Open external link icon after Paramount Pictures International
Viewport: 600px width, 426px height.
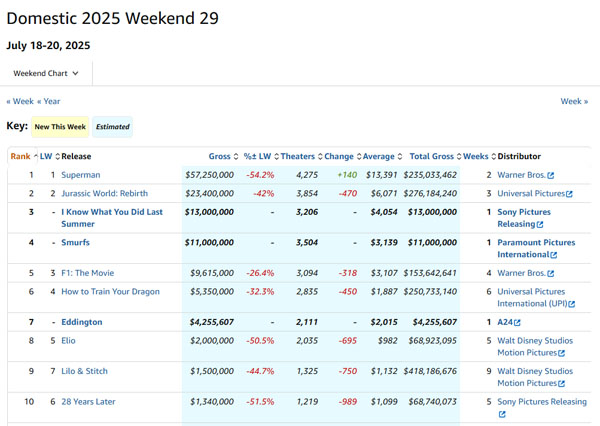click(x=554, y=255)
